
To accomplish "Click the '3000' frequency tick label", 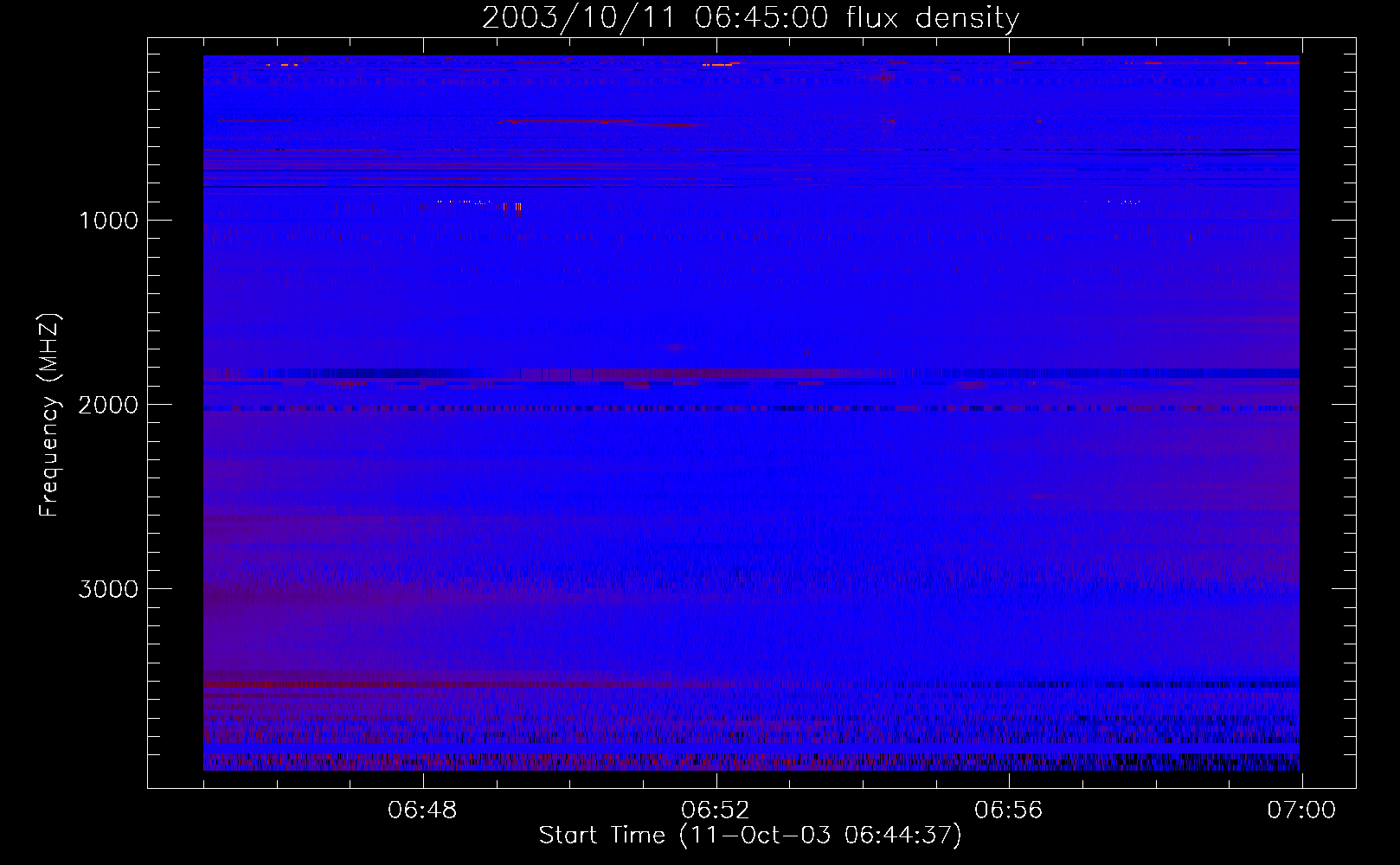I will pos(108,589).
